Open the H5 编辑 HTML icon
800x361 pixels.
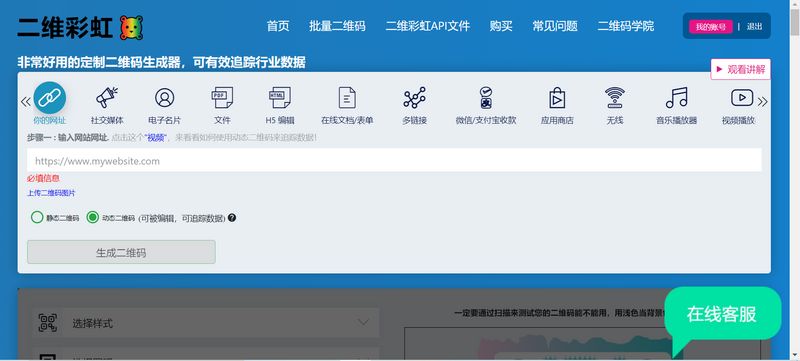click(x=280, y=97)
